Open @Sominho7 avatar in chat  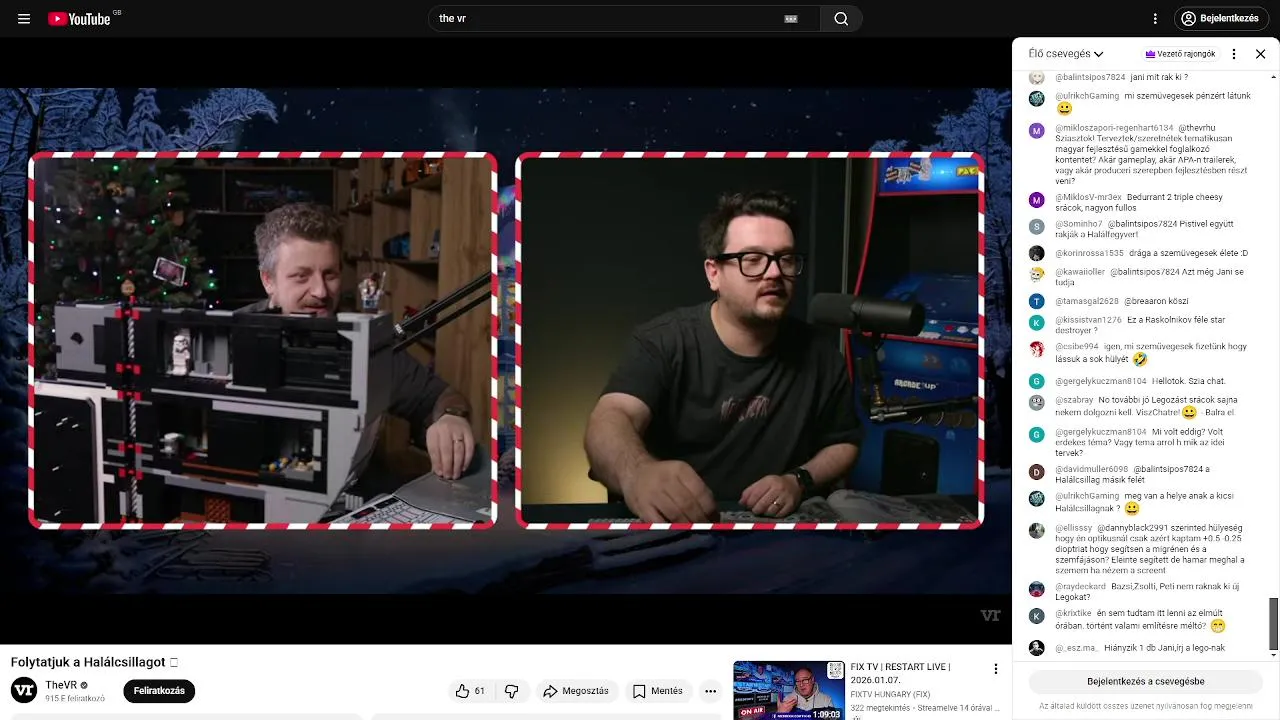tap(1037, 226)
